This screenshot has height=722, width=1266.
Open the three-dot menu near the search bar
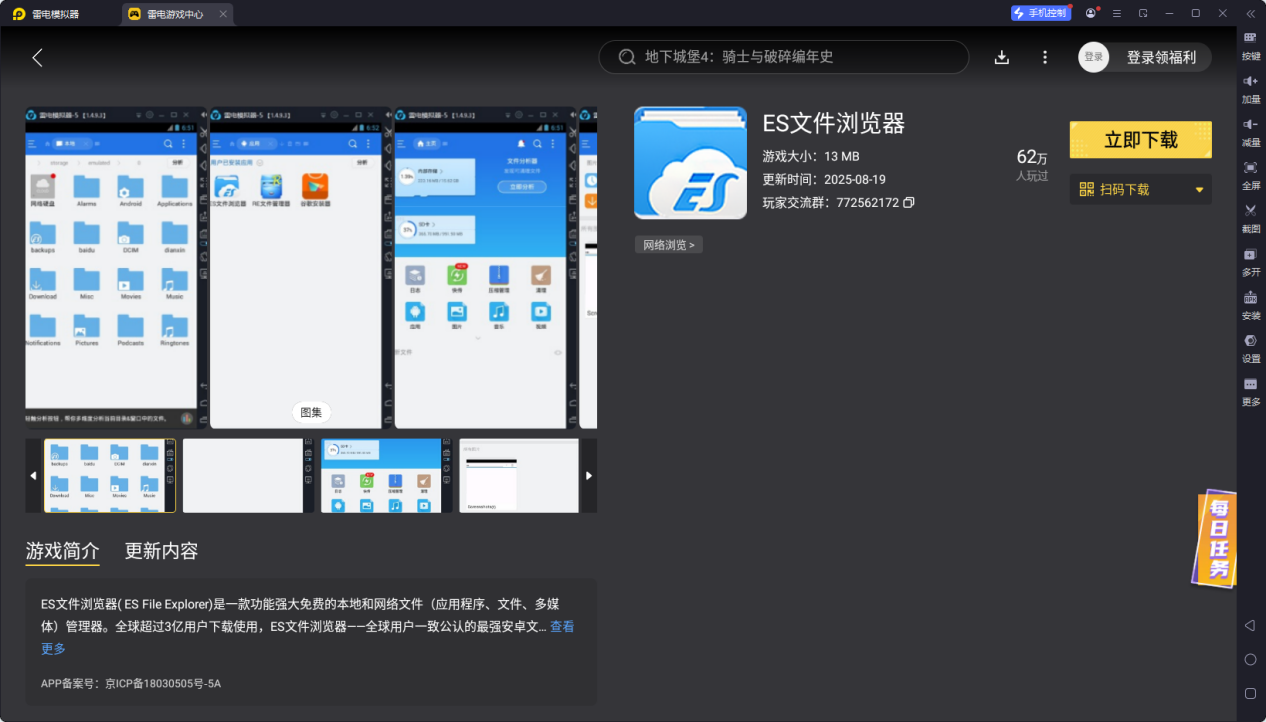1044,57
